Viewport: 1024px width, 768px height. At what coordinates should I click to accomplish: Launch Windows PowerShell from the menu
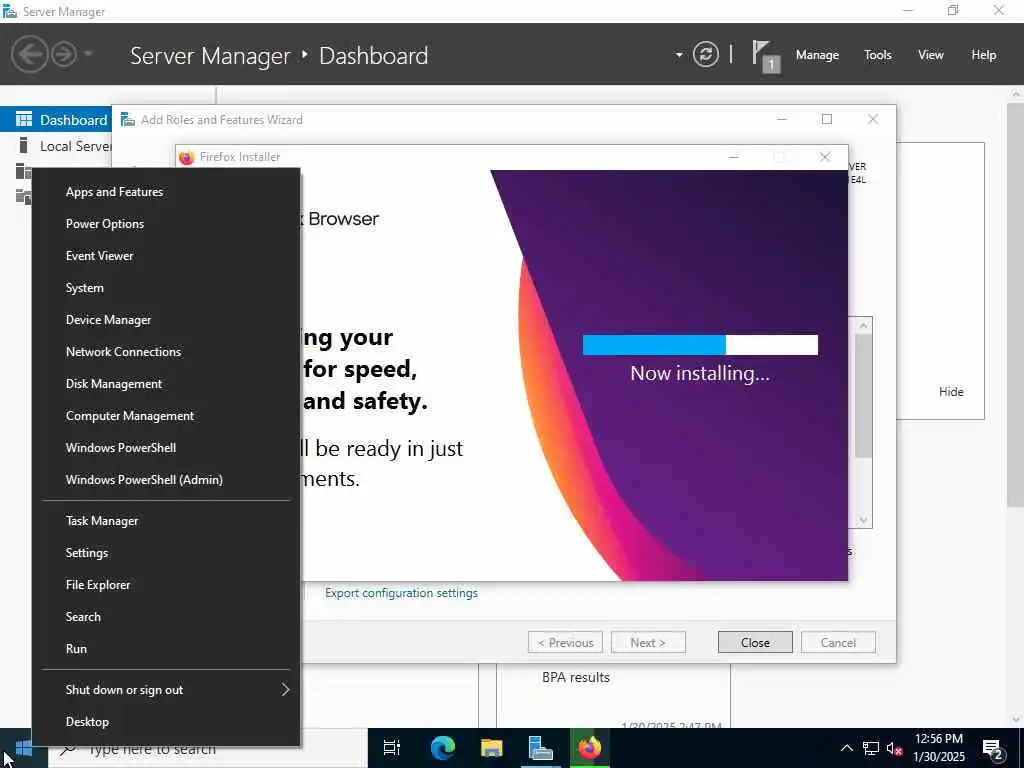166,448
